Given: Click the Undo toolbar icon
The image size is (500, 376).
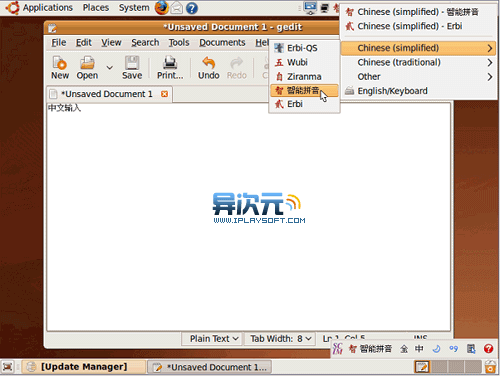Looking at the screenshot, I should 209,68.
